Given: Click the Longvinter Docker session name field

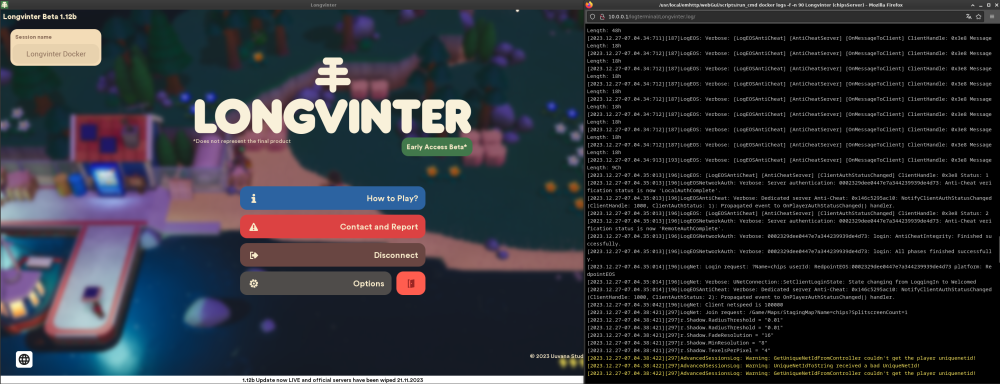Looking at the screenshot, I should click(x=56, y=54).
